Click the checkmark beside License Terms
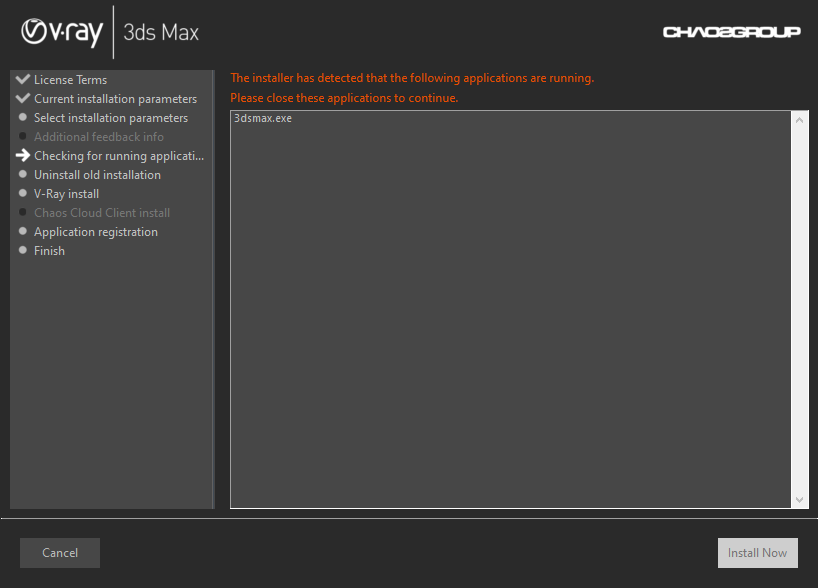 [x=22, y=79]
